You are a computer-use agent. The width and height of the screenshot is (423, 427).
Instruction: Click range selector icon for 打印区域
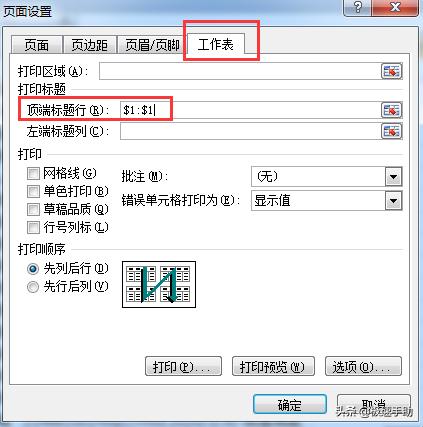click(392, 71)
